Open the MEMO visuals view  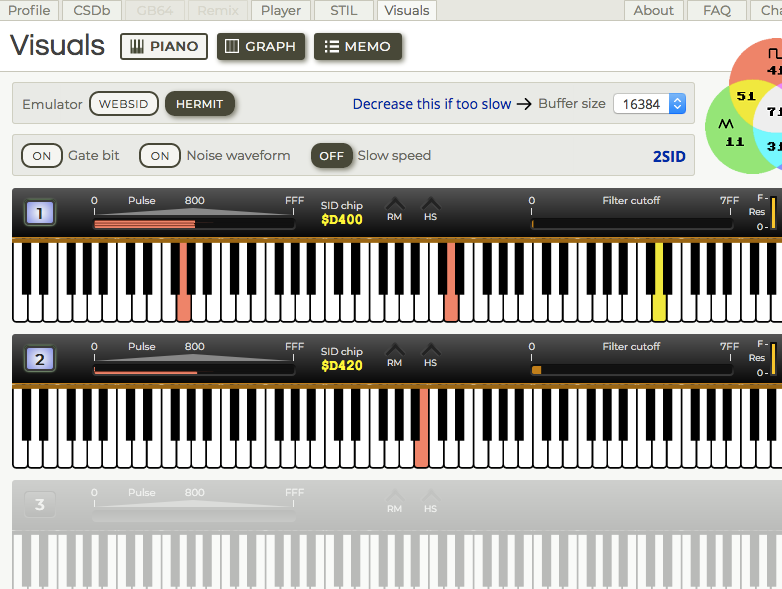[358, 46]
